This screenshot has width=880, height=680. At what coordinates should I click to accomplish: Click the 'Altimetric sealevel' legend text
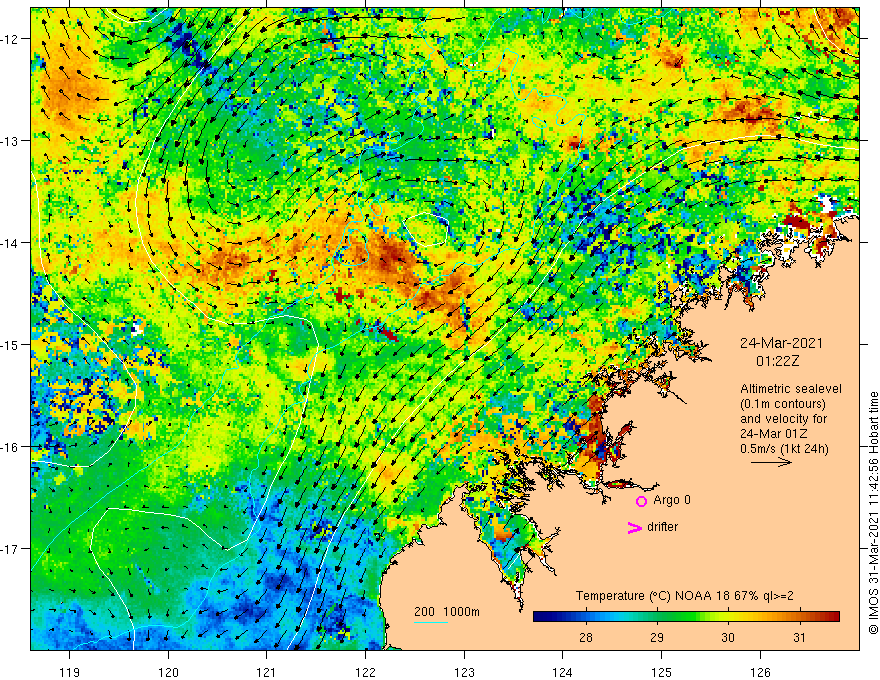click(790, 389)
